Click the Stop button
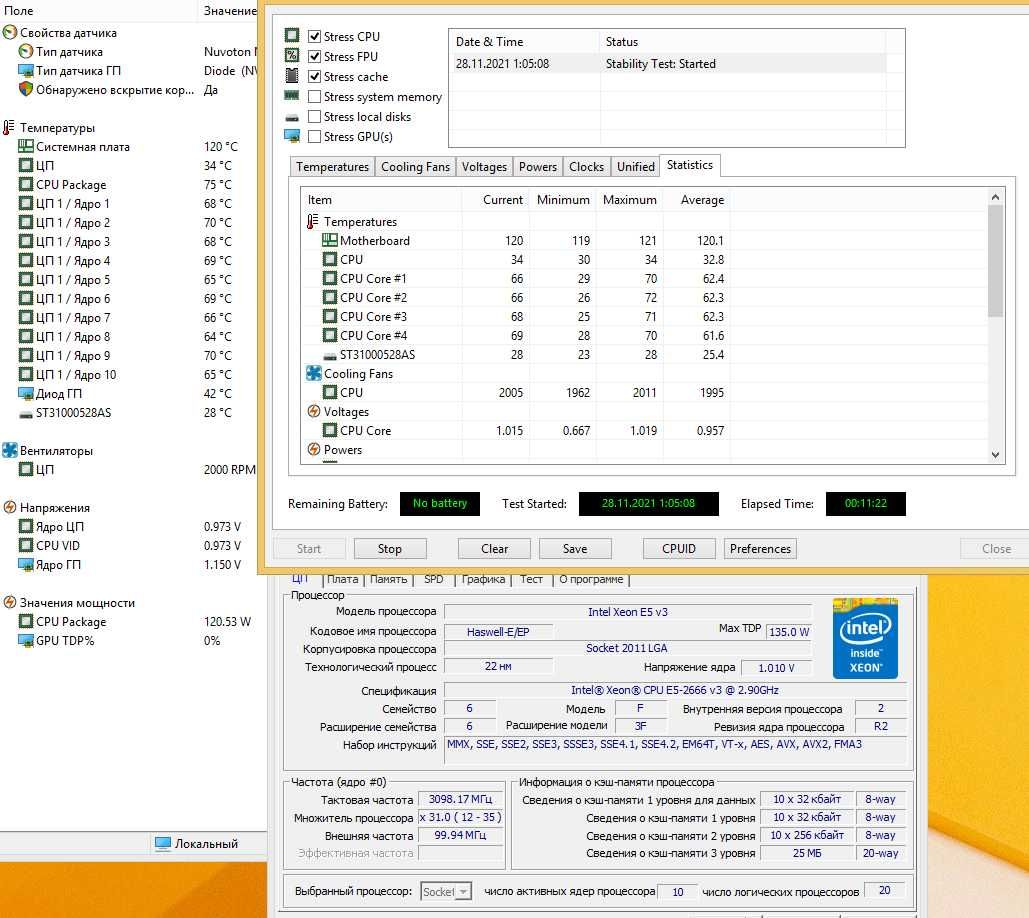The height and width of the screenshot is (918, 1029). [390, 549]
